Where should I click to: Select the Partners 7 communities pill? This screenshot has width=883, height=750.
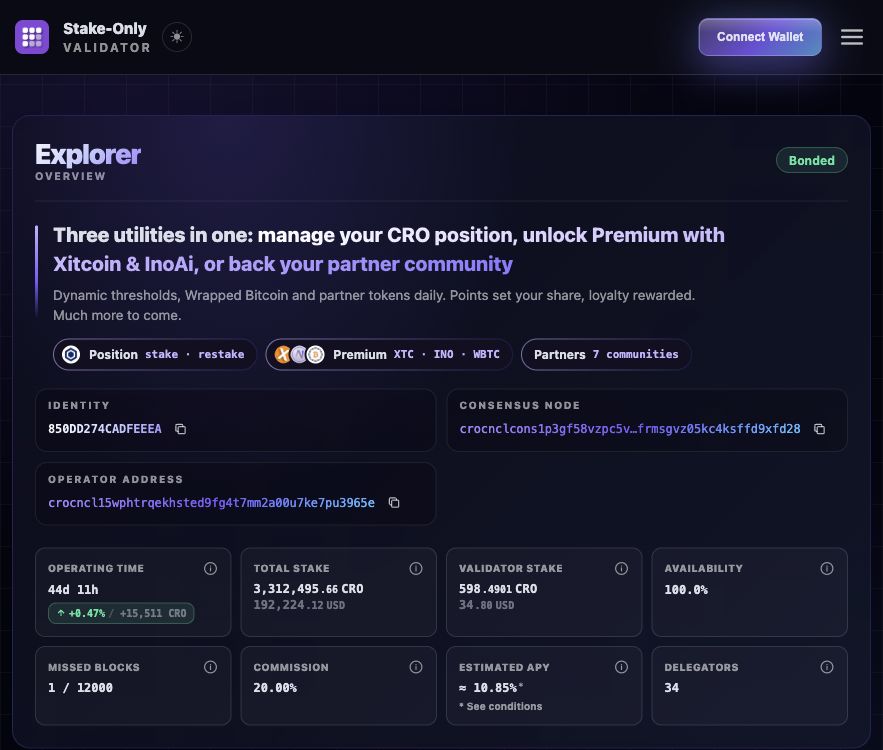(x=606, y=354)
